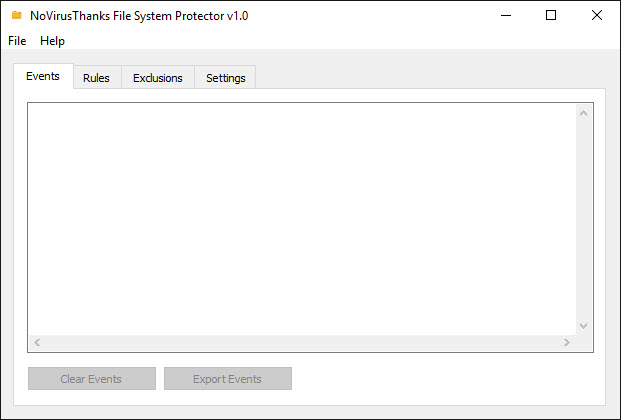Click the Export Events button

point(228,378)
